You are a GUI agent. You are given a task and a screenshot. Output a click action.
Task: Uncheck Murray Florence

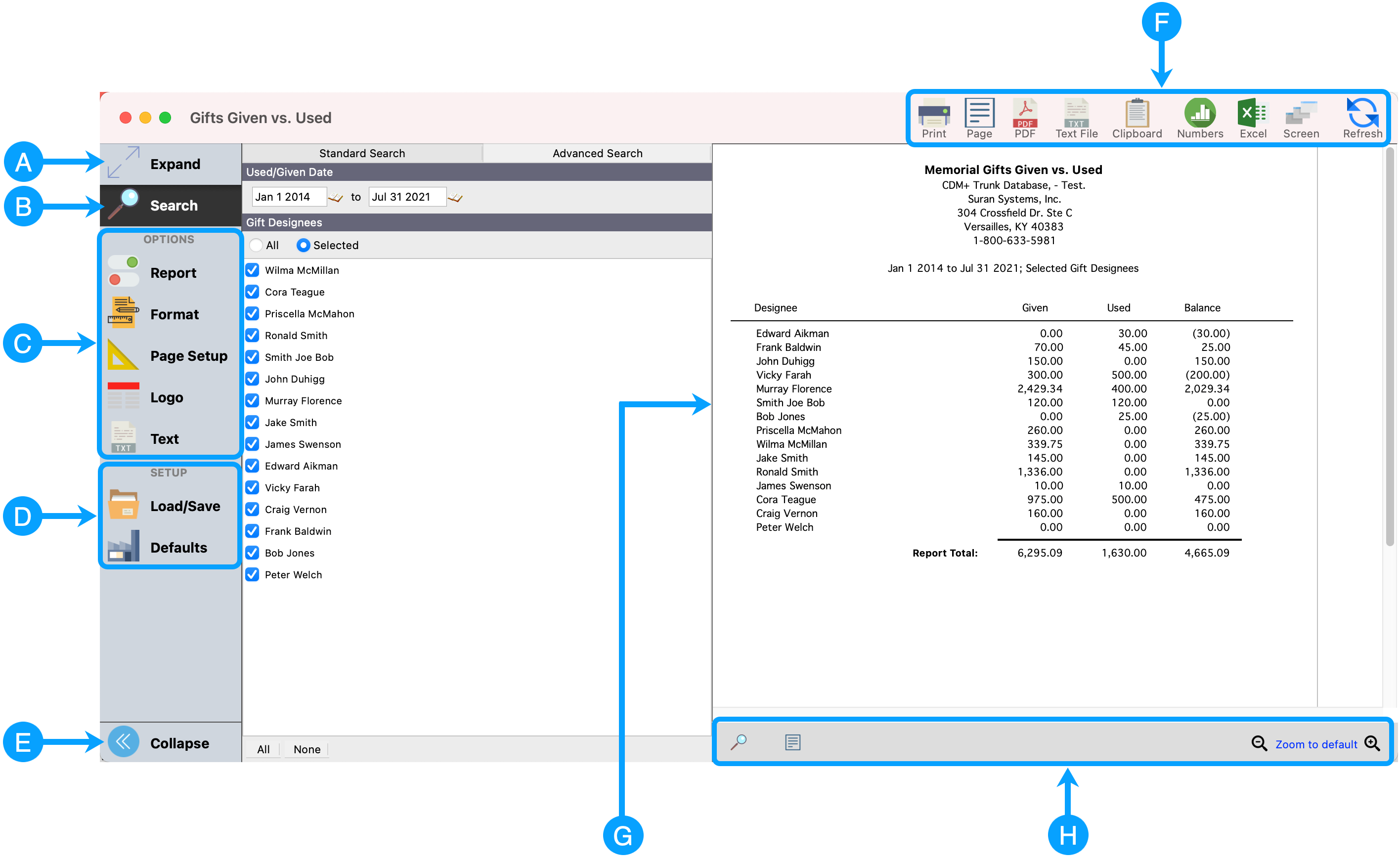point(252,400)
